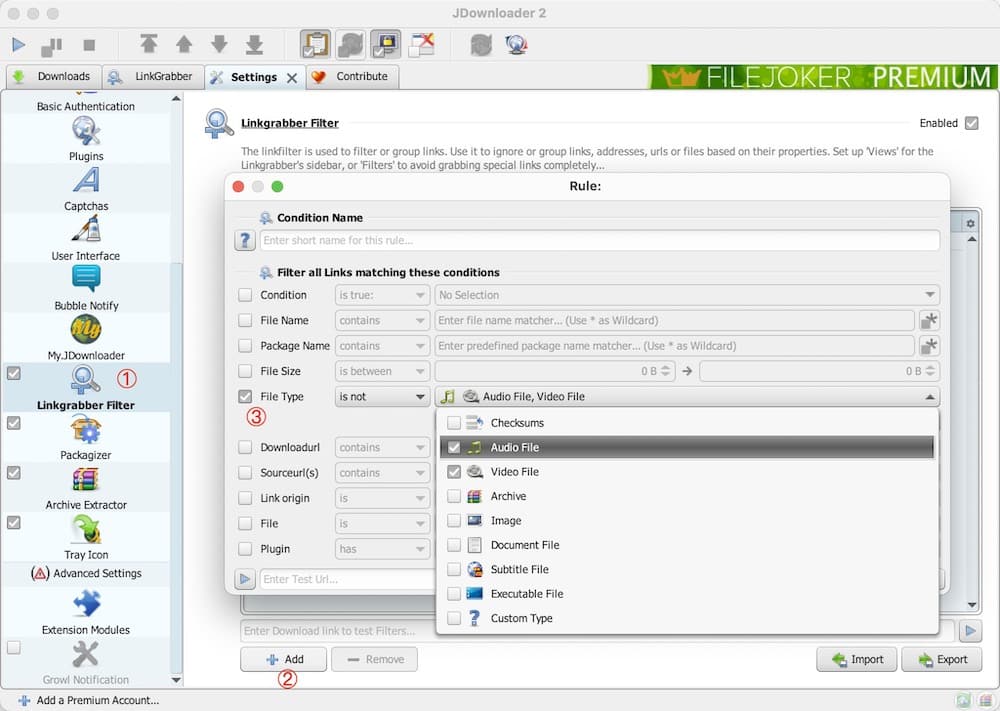This screenshot has height=711, width=1000.
Task: Start all downloads with the play icon
Action: pyautogui.click(x=18, y=45)
